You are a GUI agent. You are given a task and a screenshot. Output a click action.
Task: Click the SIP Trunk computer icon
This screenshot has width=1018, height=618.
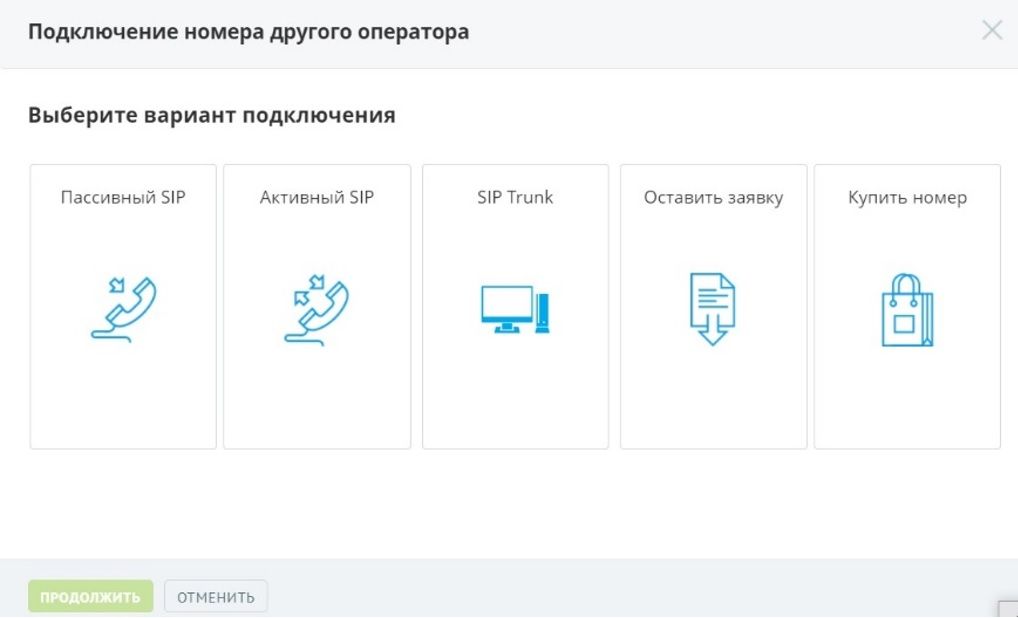pos(515,310)
